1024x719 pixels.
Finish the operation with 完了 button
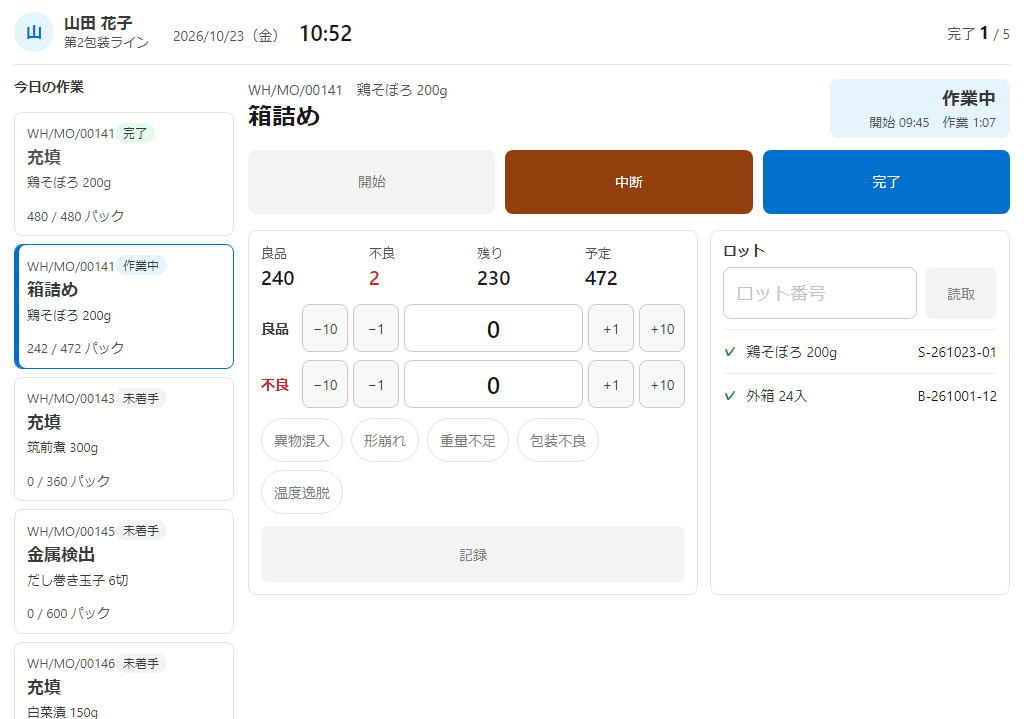886,182
